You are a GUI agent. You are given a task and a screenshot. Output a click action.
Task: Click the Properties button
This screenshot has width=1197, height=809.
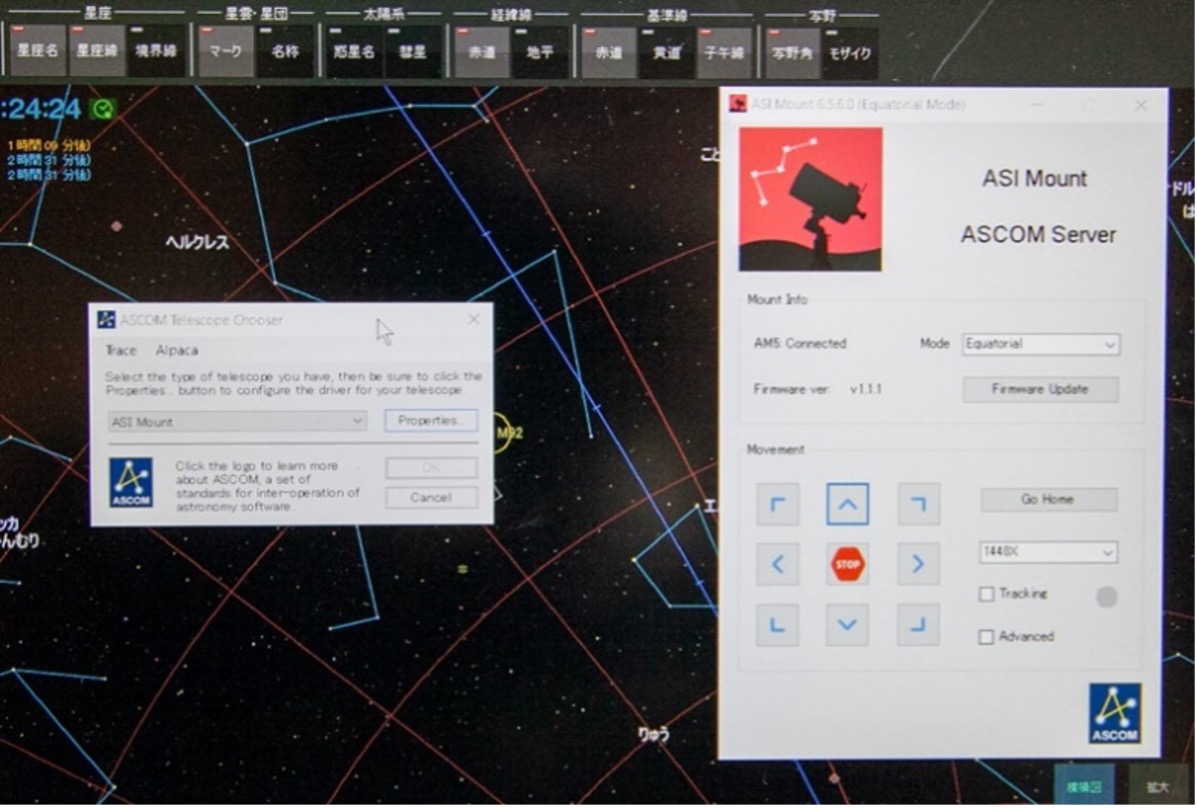coord(431,421)
